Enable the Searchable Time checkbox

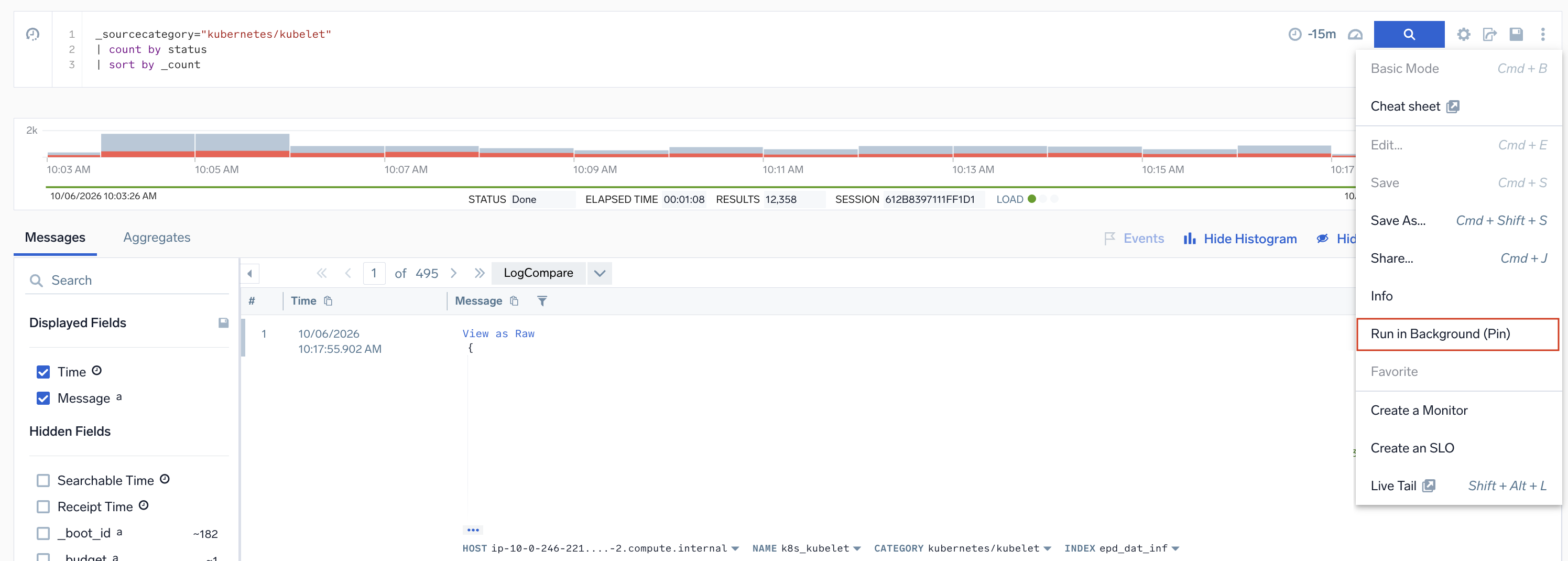(x=43, y=481)
